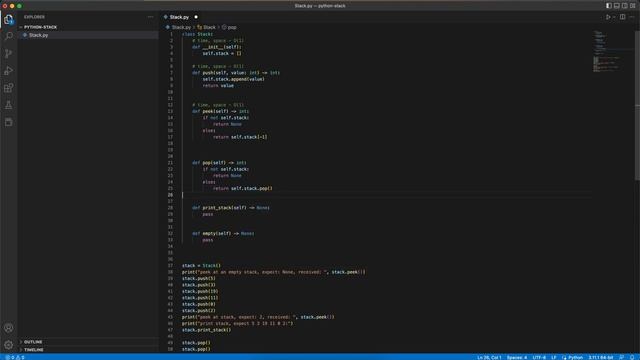
Task: Click the 'self.stack.append(value)' line
Action: tap(233, 79)
